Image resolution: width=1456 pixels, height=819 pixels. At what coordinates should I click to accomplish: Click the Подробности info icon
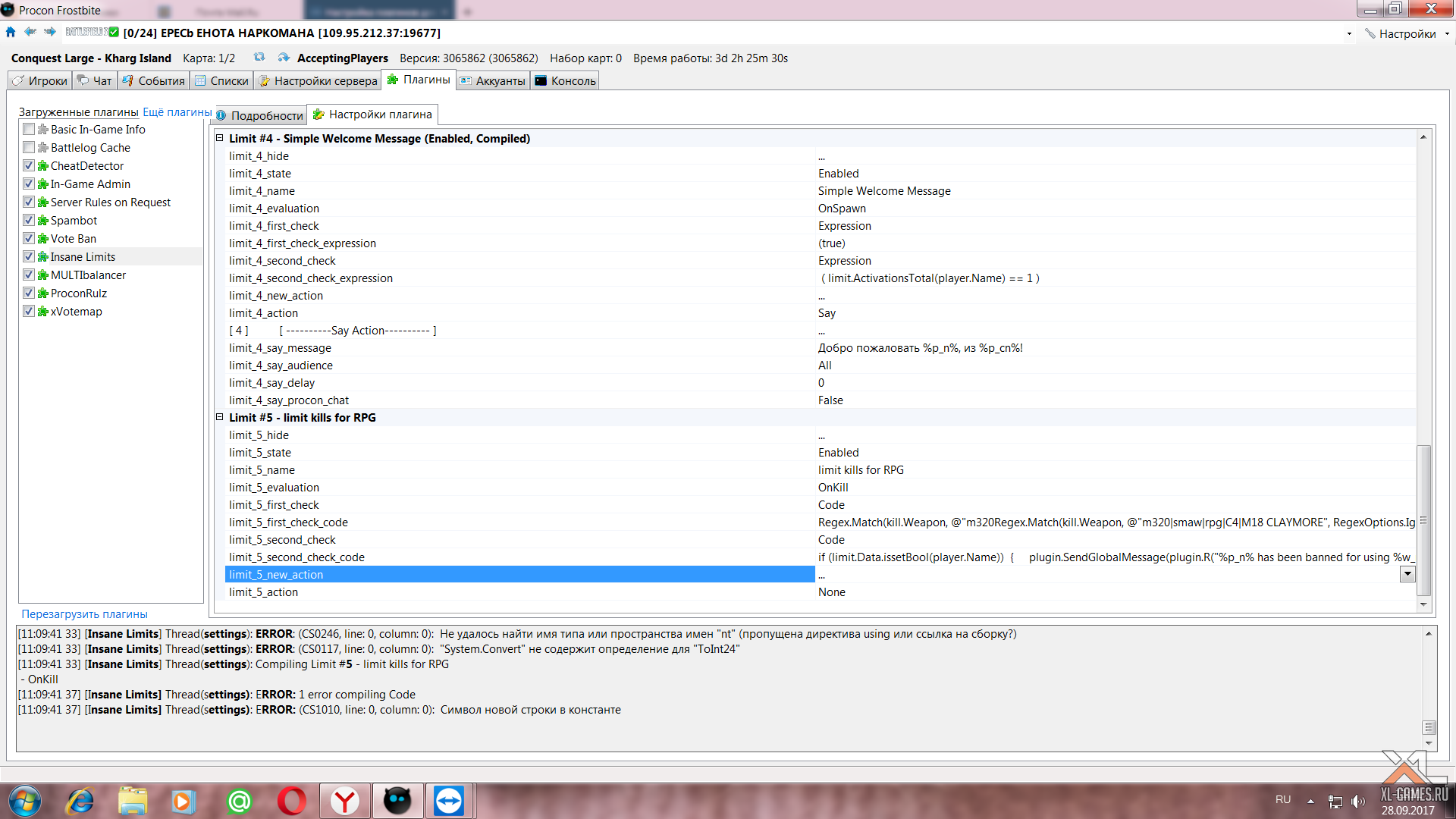(x=221, y=115)
